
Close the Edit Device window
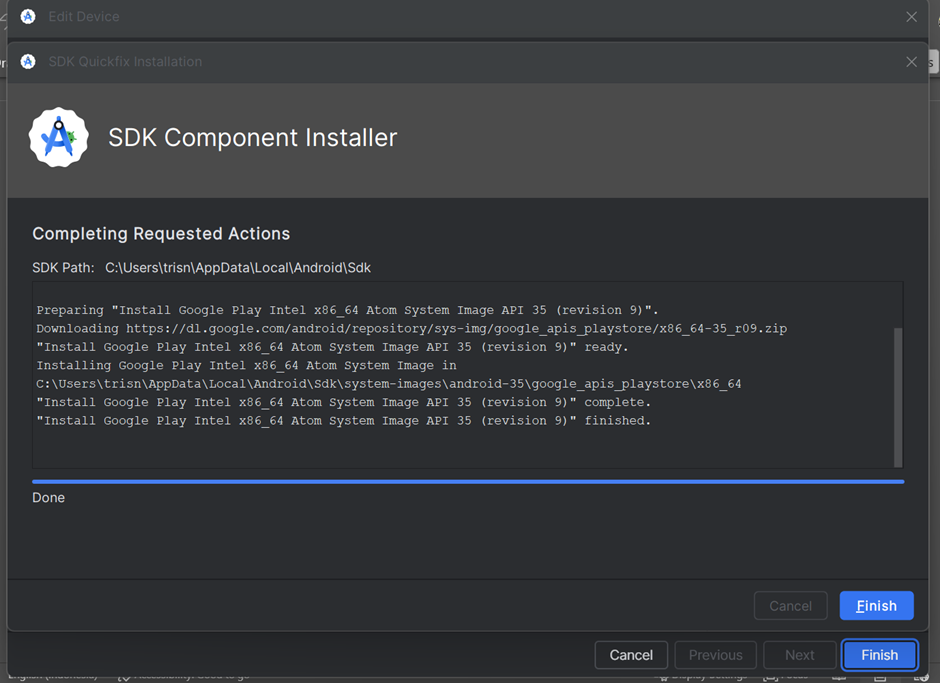911,17
